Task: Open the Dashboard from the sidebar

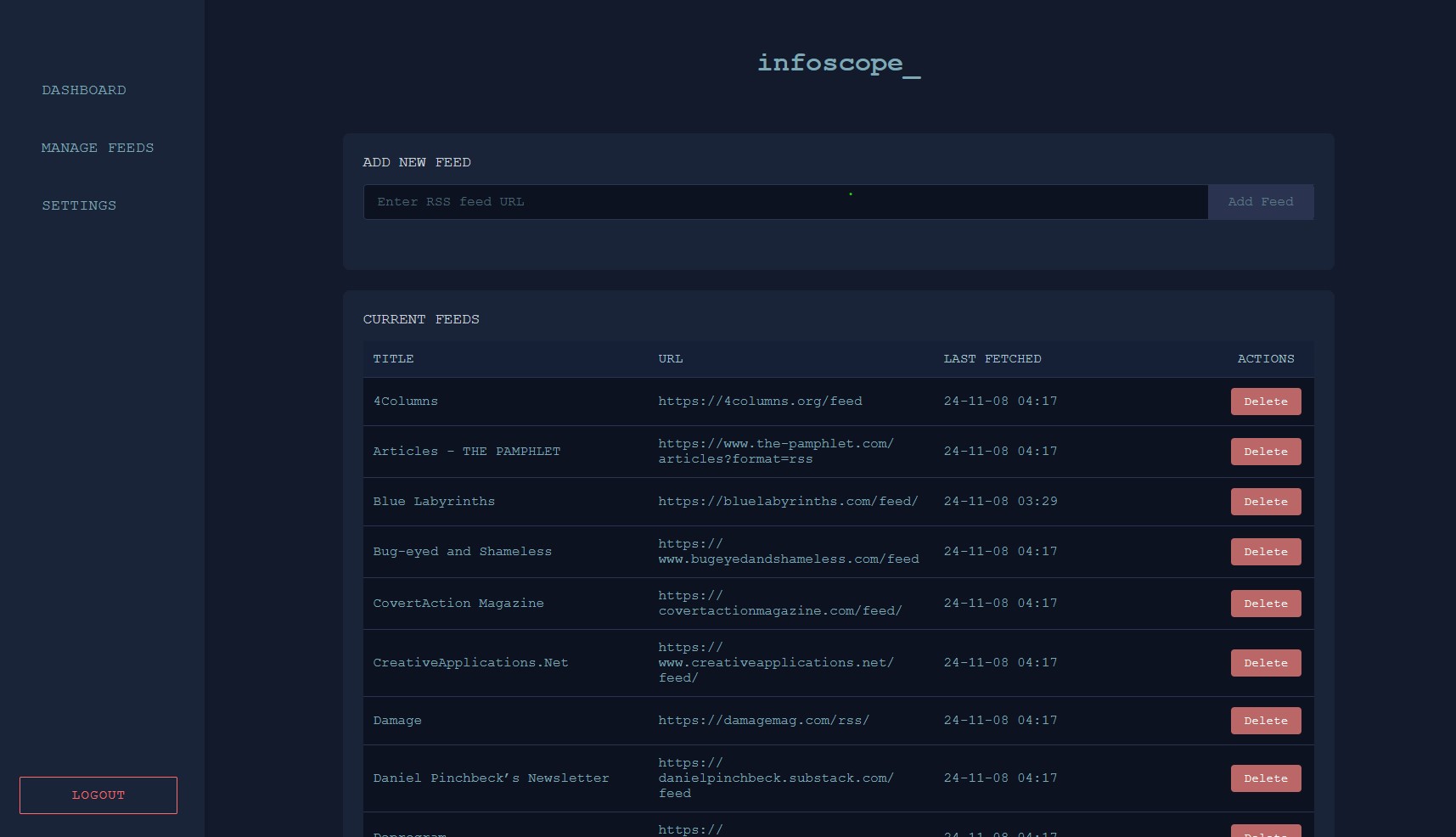Action: coord(84,90)
